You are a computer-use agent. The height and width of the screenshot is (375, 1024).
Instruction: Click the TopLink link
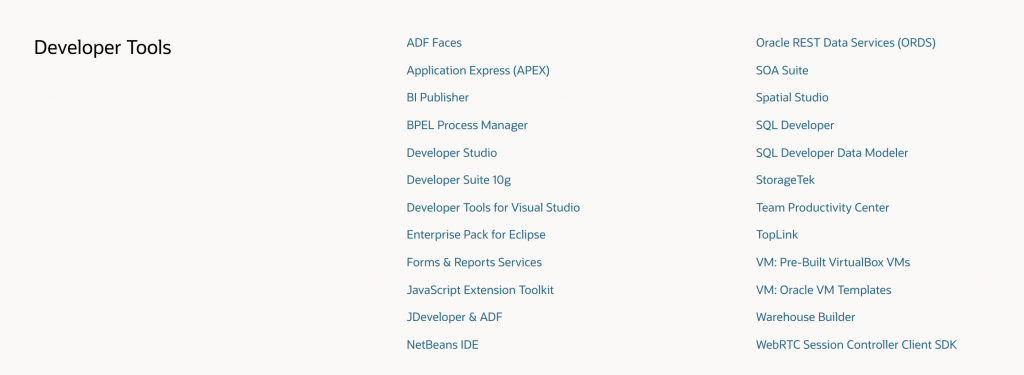(777, 235)
